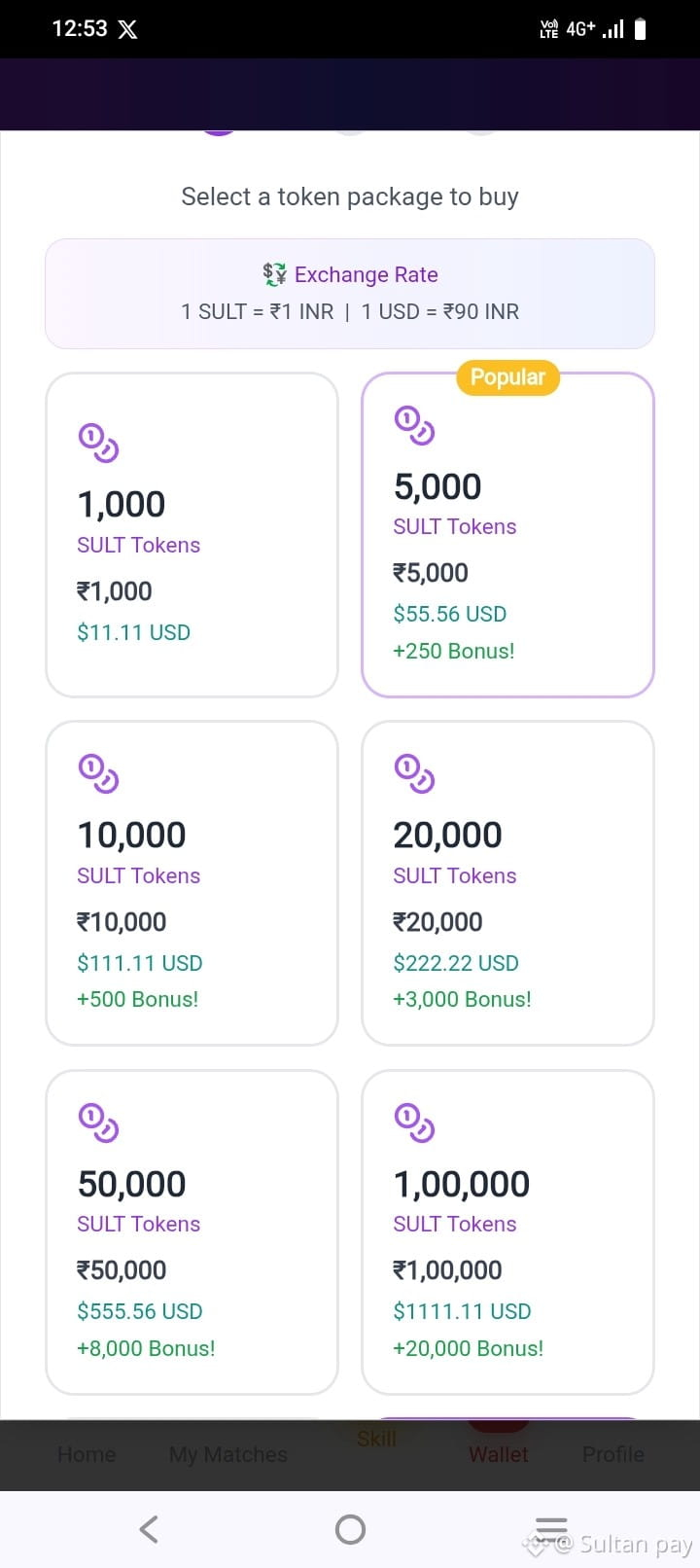This screenshot has height=1568, width=700.
Task: Go to the Home tab
Action: click(x=87, y=1454)
